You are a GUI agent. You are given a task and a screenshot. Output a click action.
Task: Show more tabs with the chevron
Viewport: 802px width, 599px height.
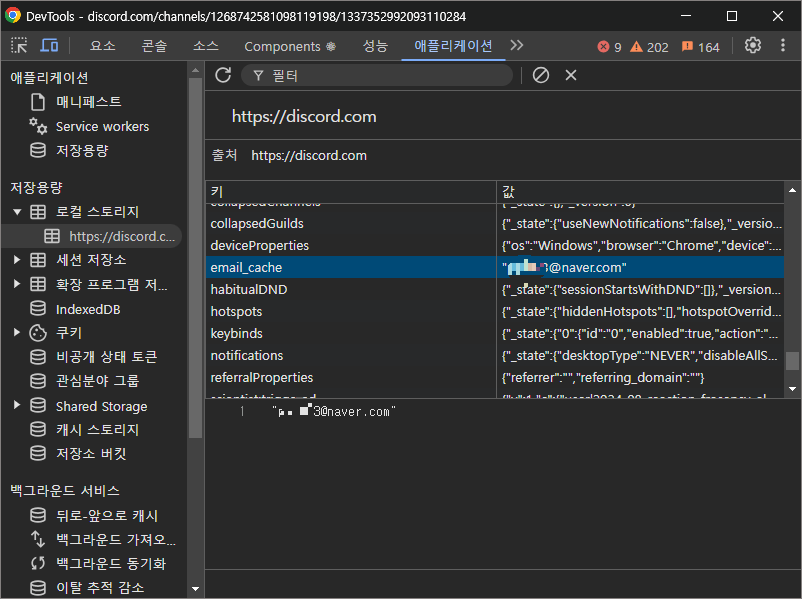[517, 46]
